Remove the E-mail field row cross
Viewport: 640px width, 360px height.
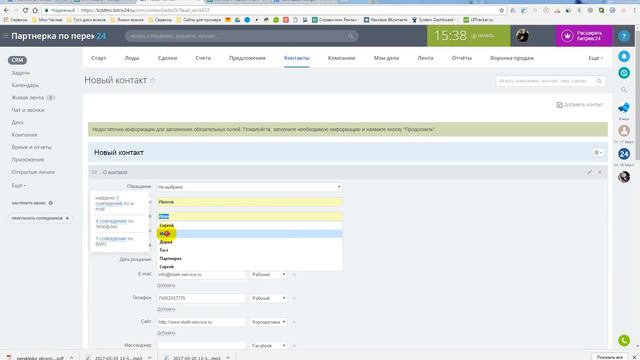coord(294,275)
